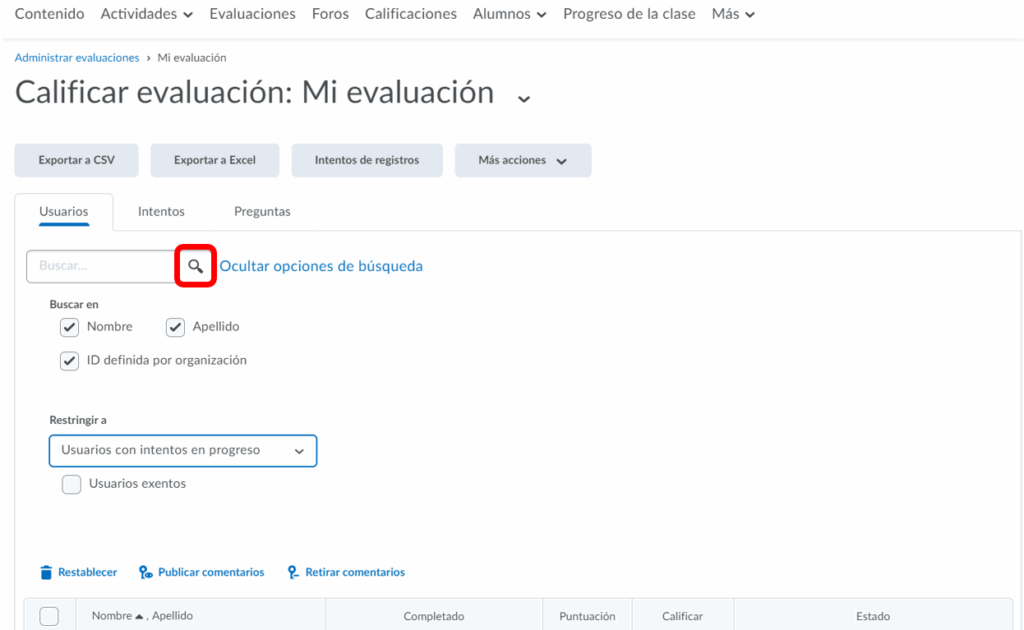1024x630 pixels.
Task: Click the Publicar comentarios icon
Action: (146, 573)
